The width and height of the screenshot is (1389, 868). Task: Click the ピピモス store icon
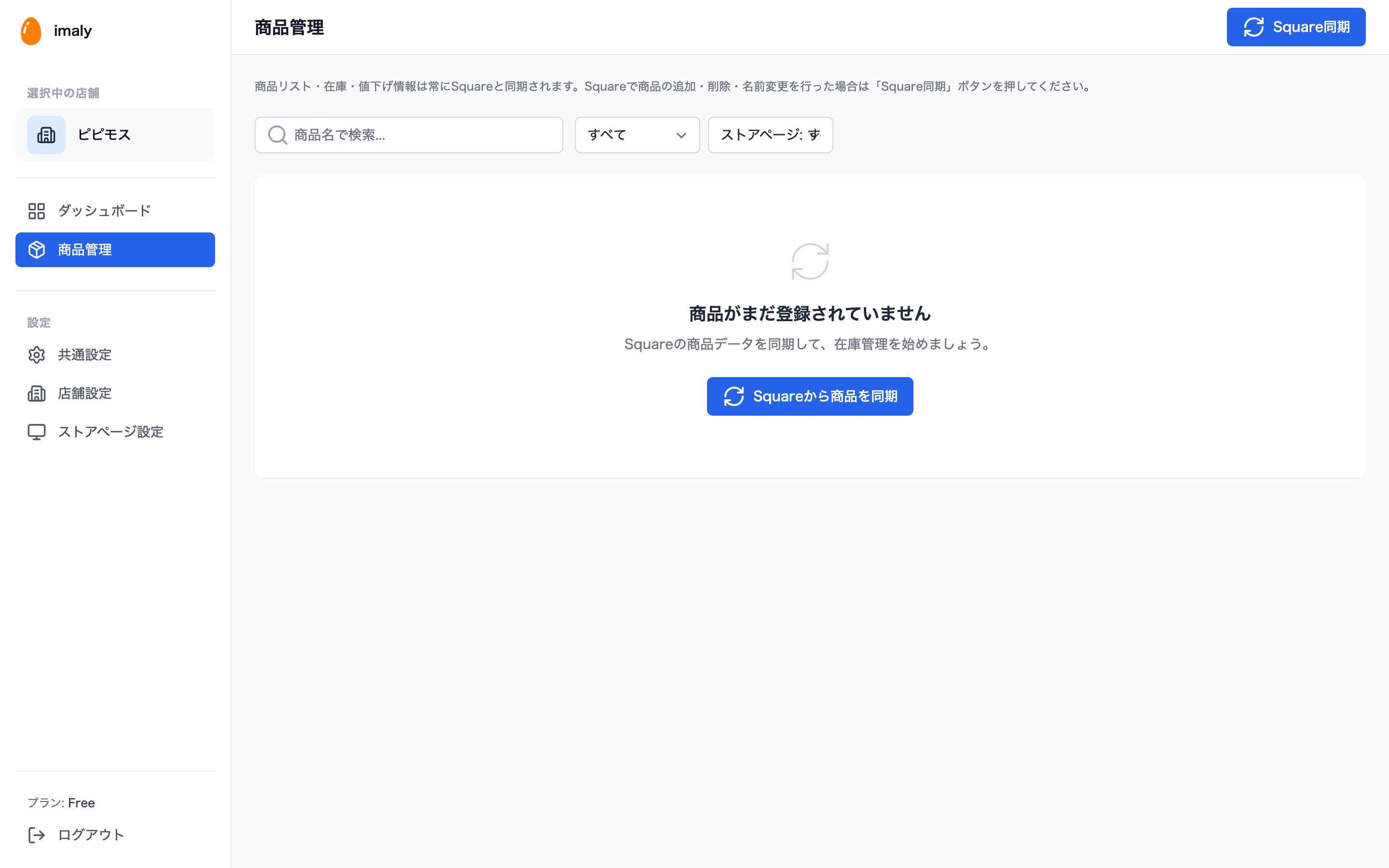tap(46, 135)
